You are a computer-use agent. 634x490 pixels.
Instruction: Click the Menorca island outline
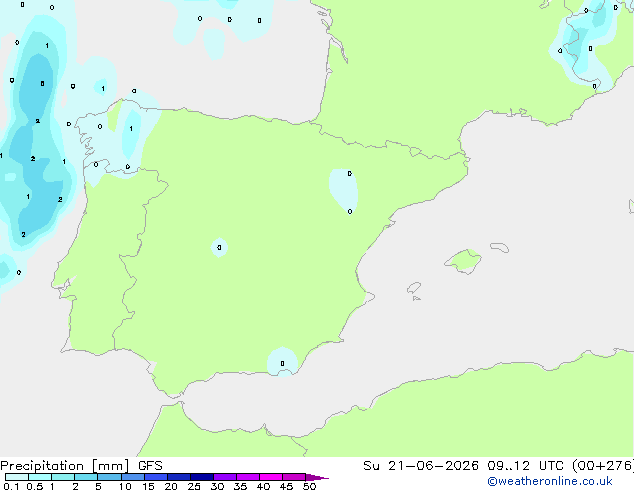pyautogui.click(x=499, y=247)
